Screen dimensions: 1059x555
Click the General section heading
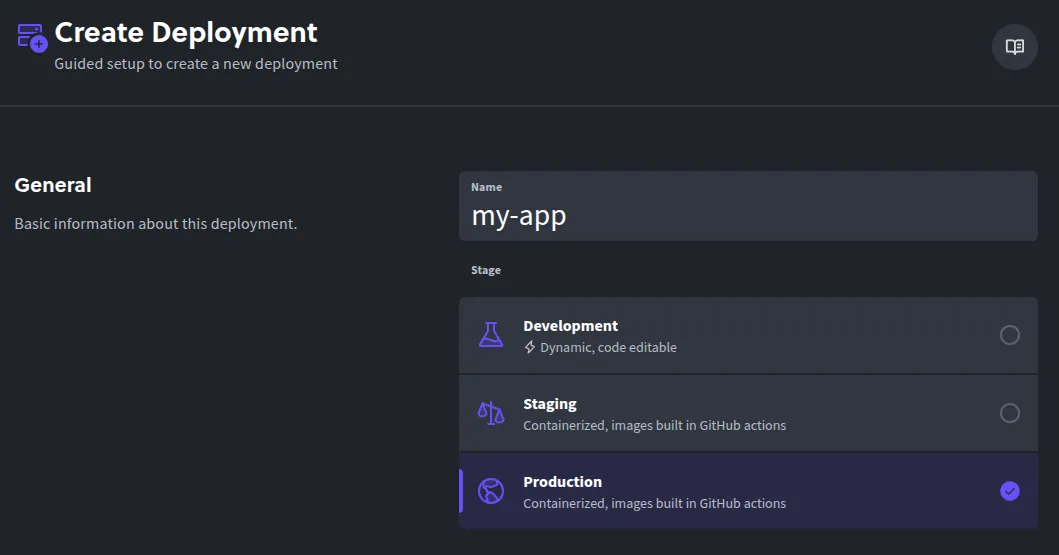coord(53,185)
